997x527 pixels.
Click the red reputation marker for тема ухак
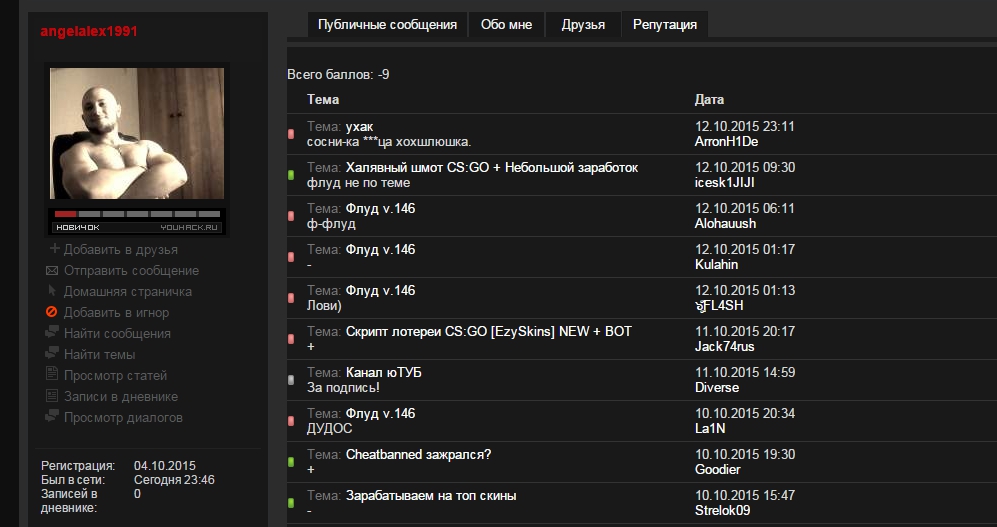tap(291, 134)
